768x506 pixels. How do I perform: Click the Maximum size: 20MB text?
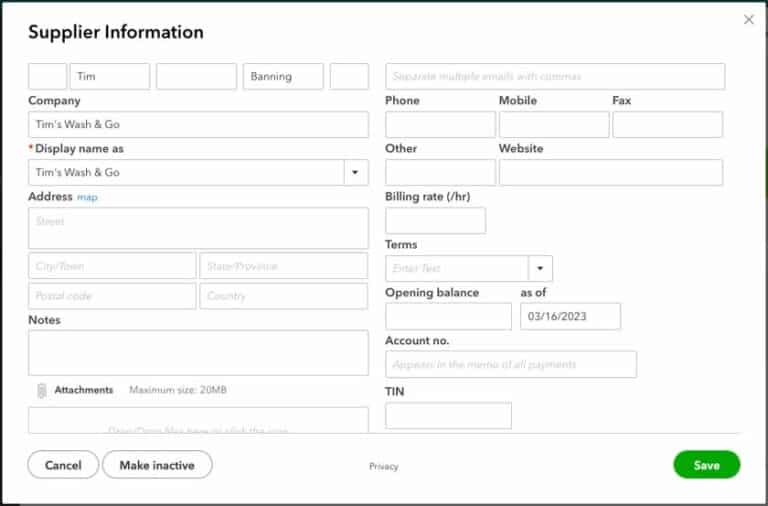coord(178,390)
